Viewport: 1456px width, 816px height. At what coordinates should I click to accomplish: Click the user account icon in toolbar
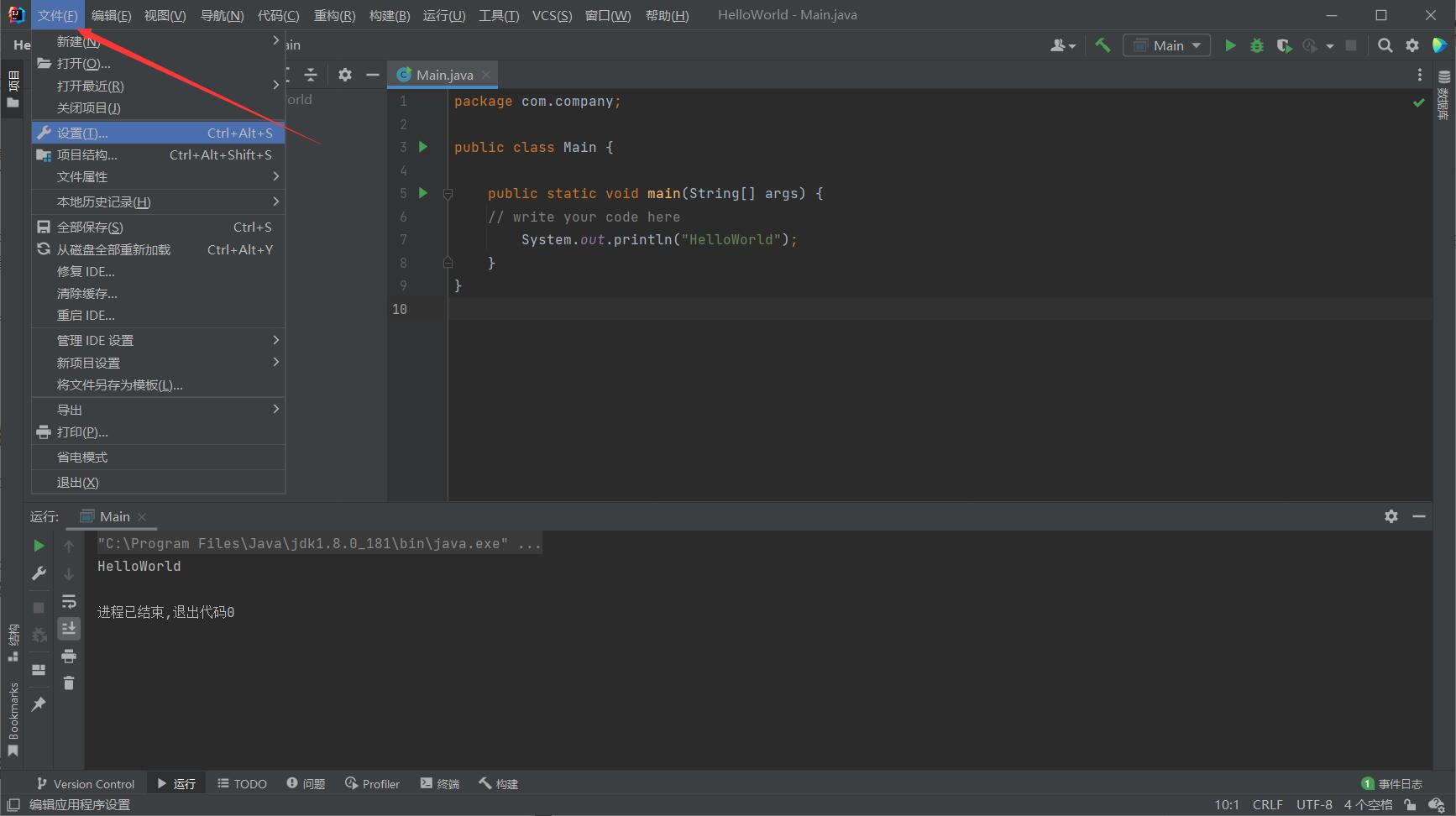pyautogui.click(x=1062, y=45)
